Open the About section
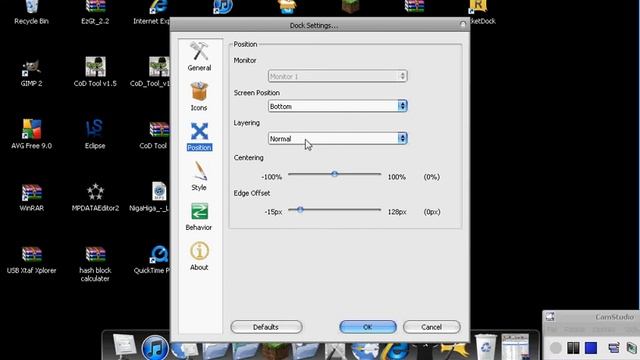 tap(199, 256)
